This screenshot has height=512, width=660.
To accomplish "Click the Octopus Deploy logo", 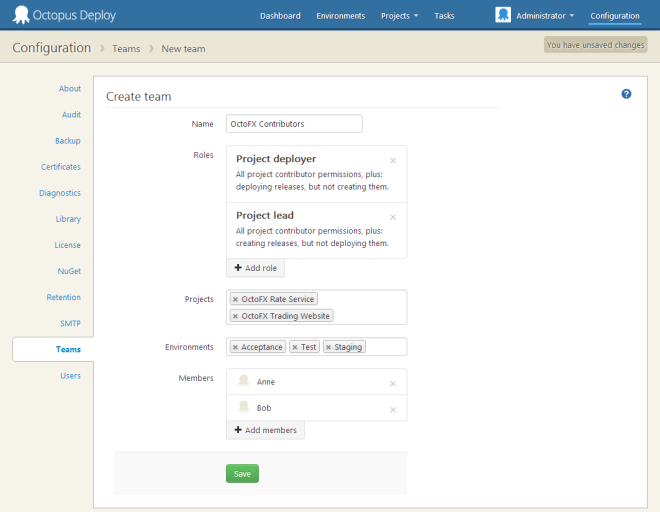I will tap(64, 15).
